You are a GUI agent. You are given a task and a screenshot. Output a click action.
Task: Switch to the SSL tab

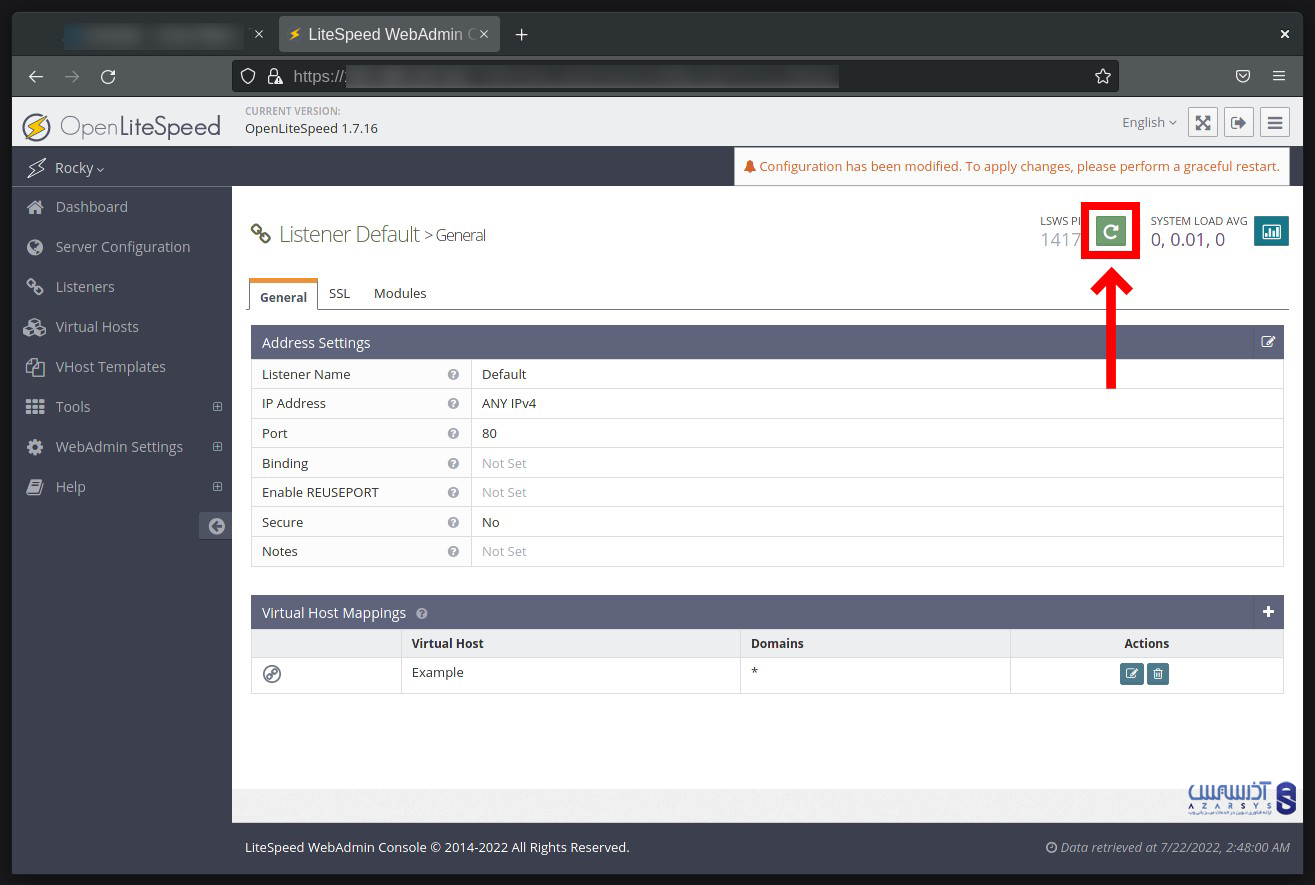click(x=340, y=293)
